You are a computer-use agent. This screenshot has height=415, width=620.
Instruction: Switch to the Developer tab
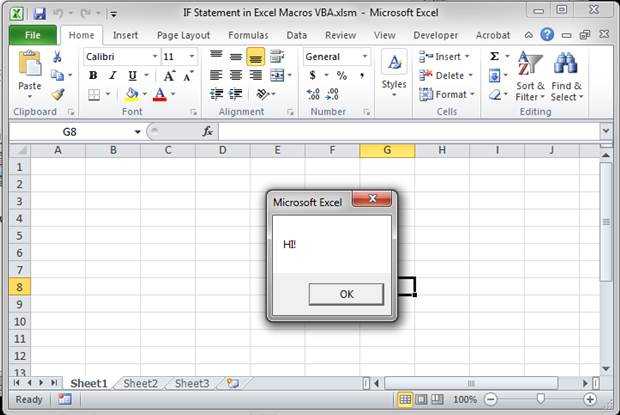(435, 35)
